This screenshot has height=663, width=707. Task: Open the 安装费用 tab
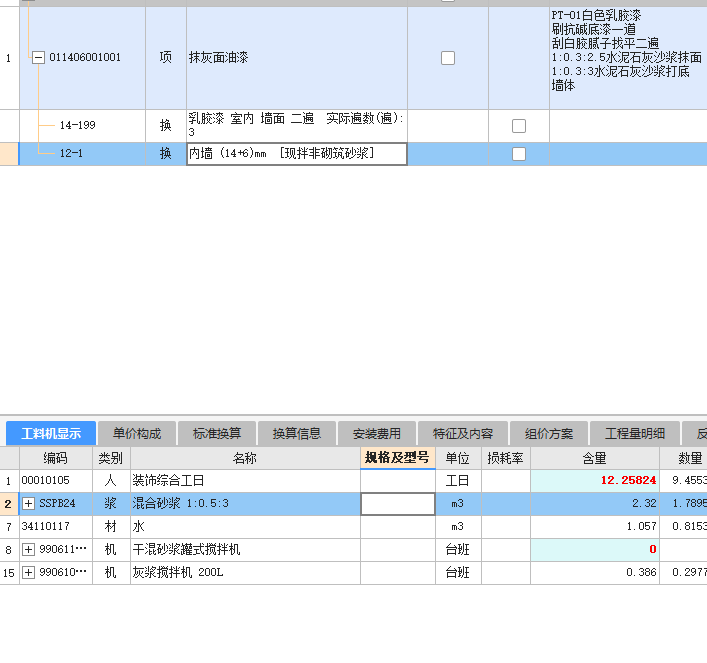point(377,434)
